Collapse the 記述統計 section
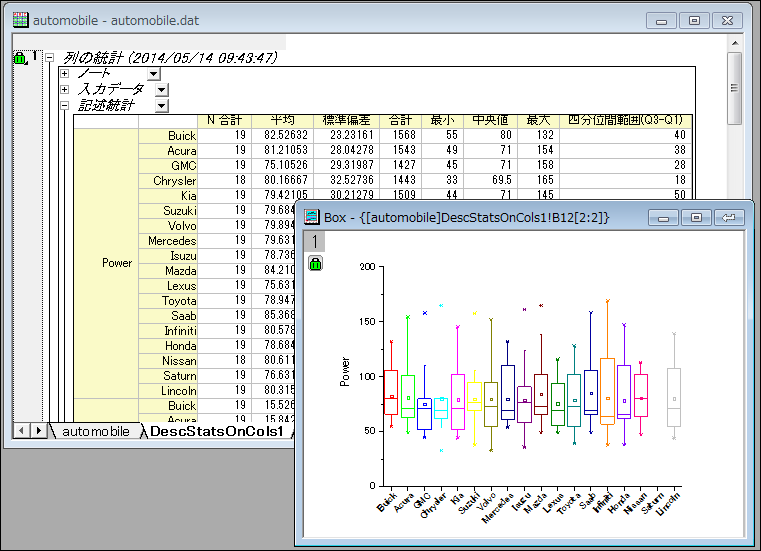 (x=65, y=105)
